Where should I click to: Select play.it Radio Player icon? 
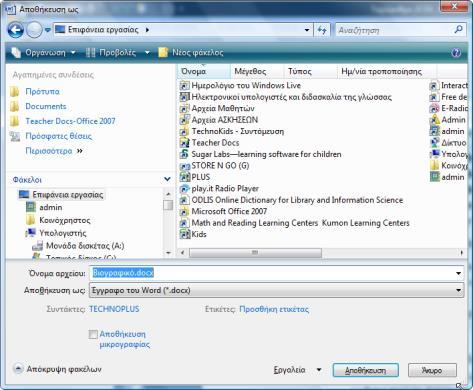[184, 189]
